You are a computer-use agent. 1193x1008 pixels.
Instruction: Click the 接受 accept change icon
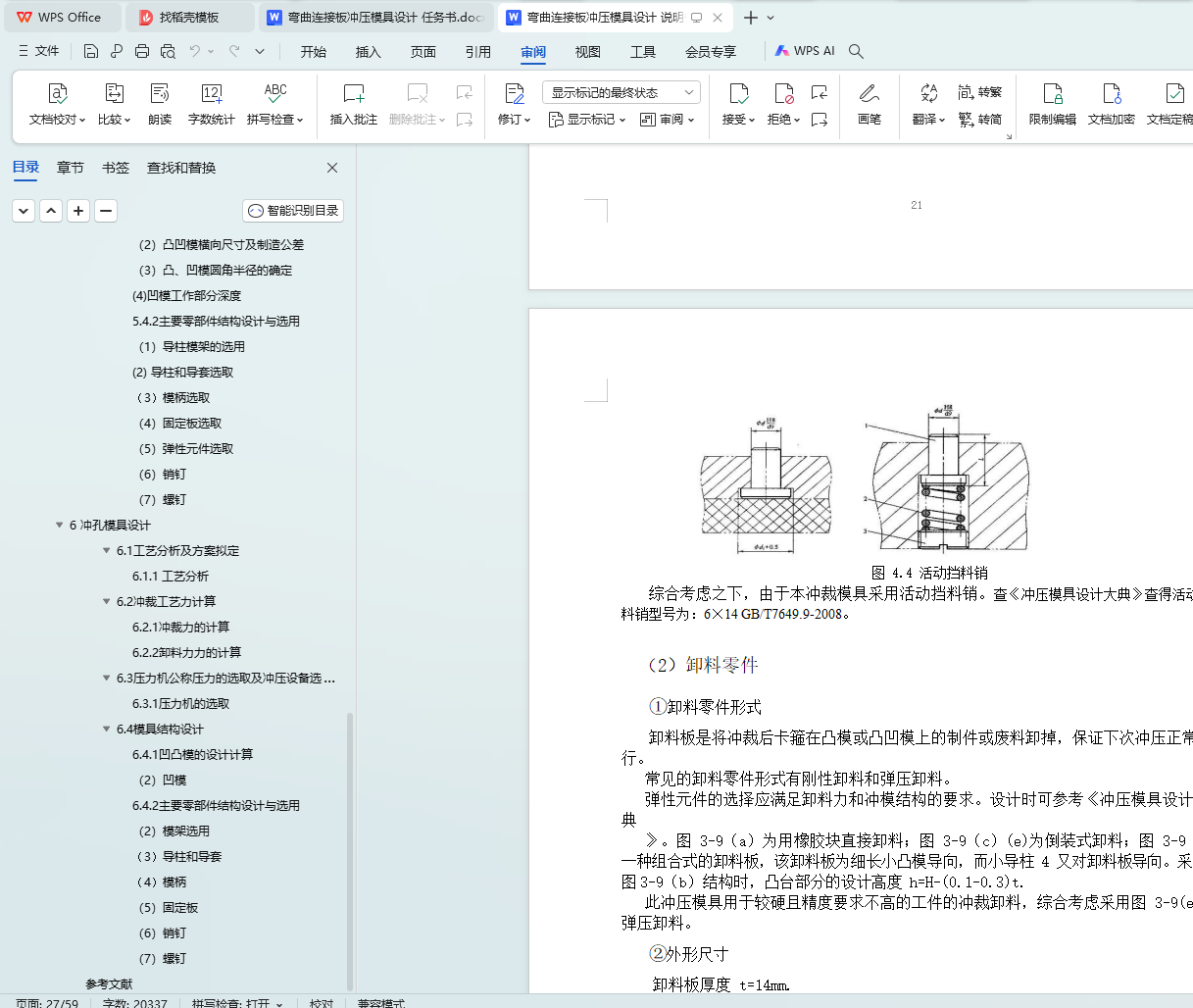[738, 94]
